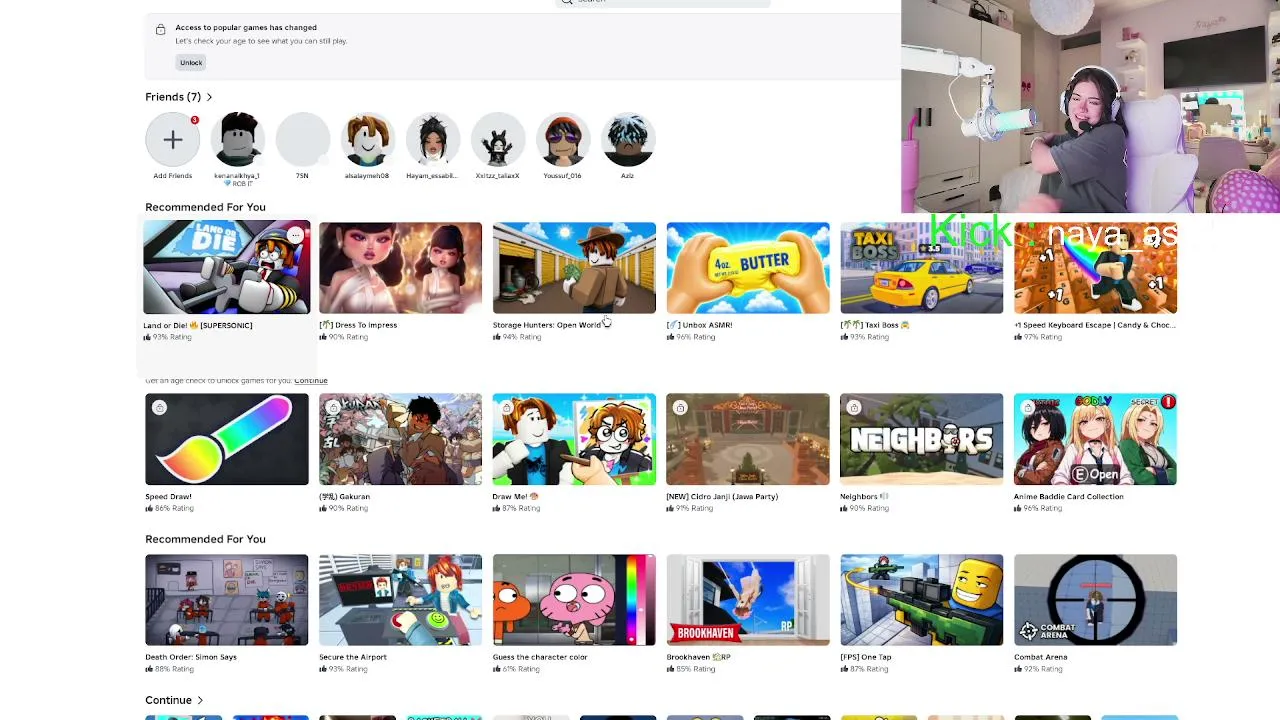Open the +1 Speed Keyboard Escape thumbnail
This screenshot has width=1280, height=720.
click(1095, 268)
